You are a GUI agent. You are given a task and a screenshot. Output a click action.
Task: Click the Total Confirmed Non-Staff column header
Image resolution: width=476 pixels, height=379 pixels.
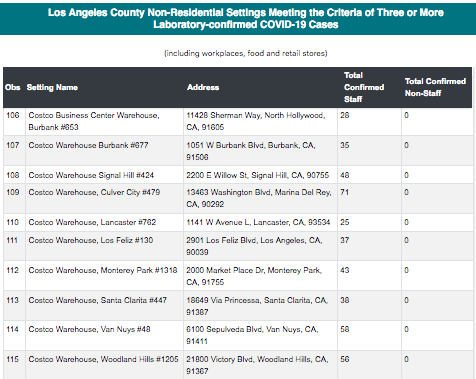(435, 87)
